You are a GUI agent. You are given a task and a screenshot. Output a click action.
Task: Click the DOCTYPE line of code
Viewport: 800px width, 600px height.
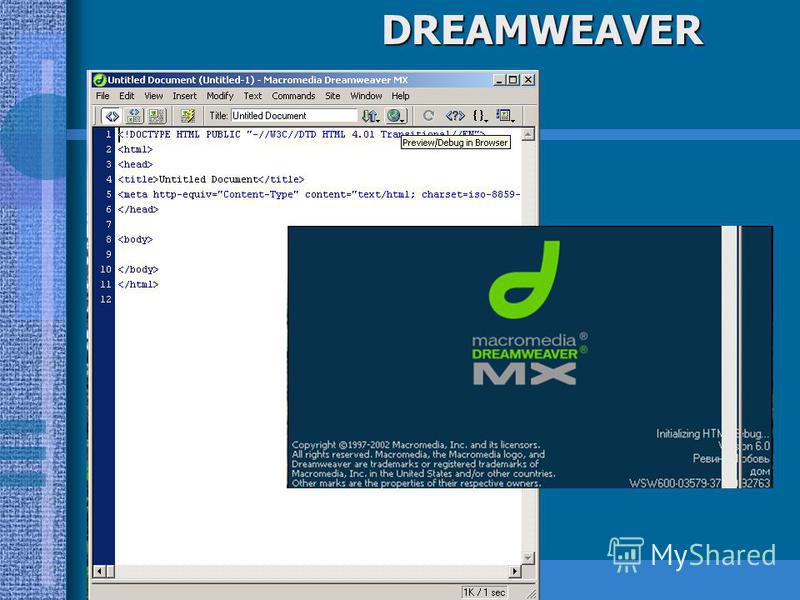coord(301,135)
